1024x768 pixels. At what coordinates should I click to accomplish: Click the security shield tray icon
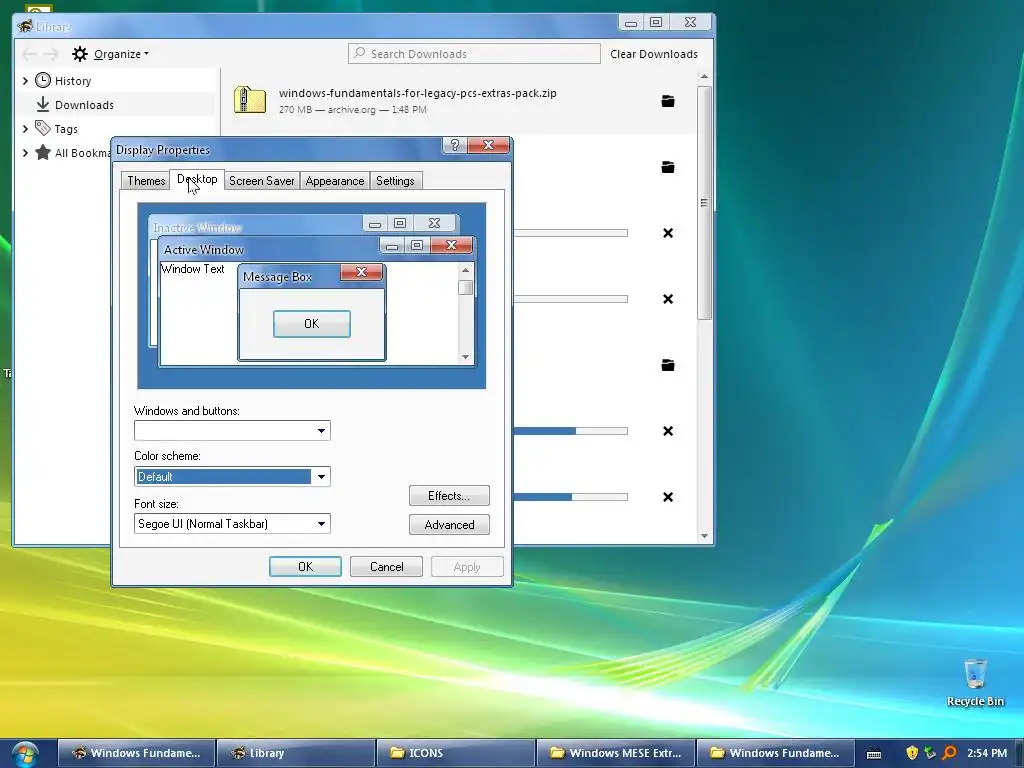912,753
